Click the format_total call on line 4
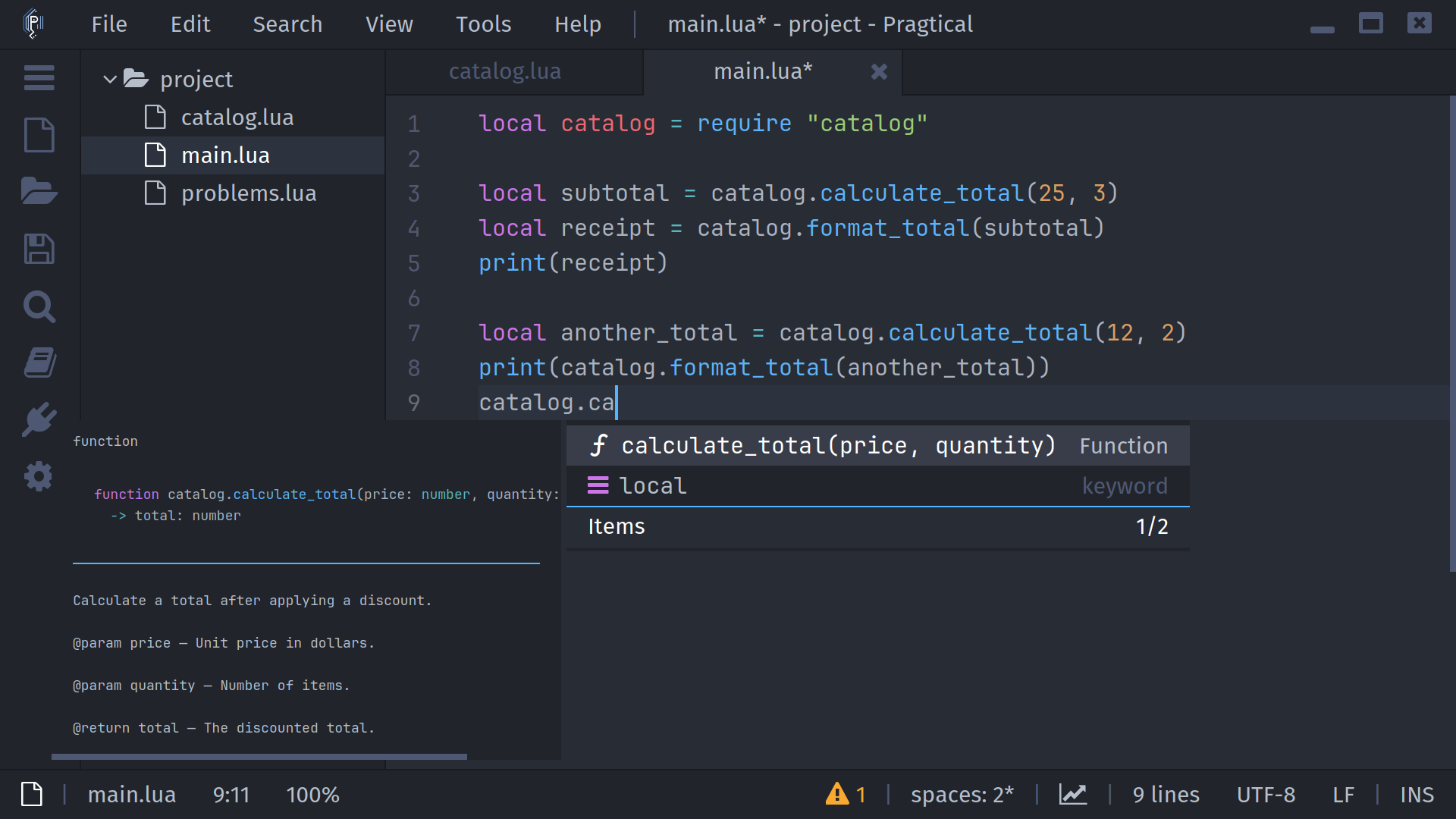 point(888,228)
